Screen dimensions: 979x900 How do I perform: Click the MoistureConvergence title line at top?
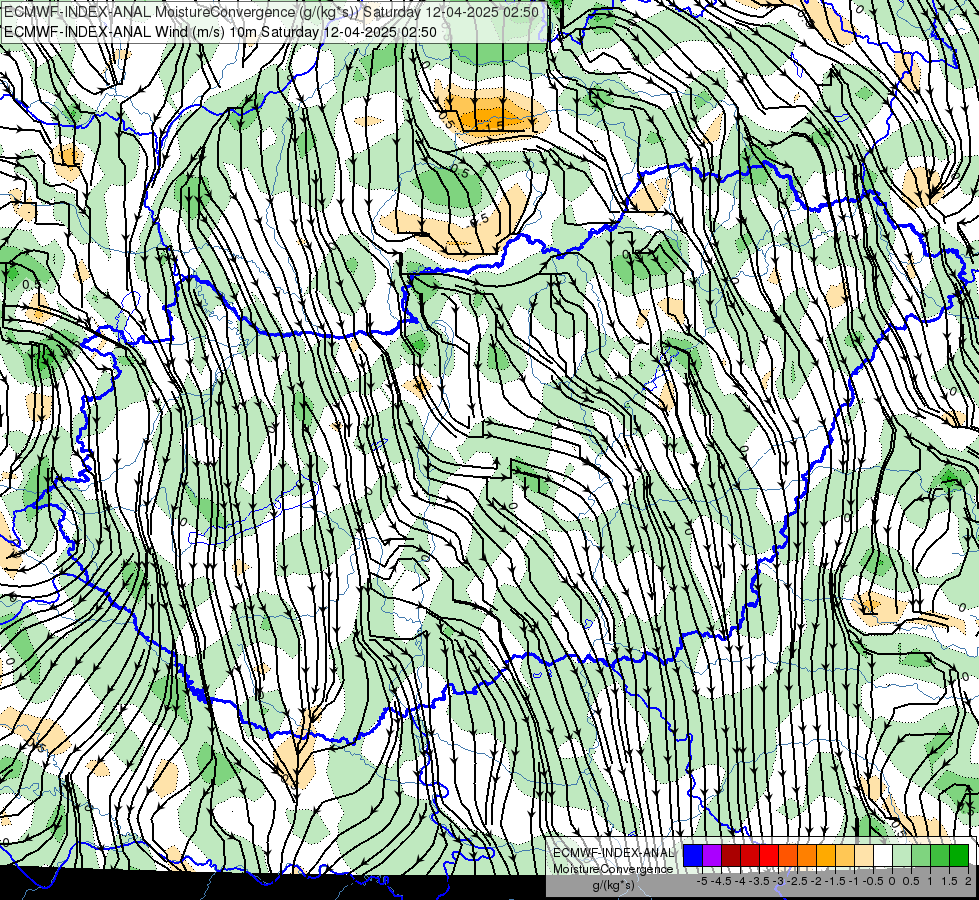pos(272,12)
